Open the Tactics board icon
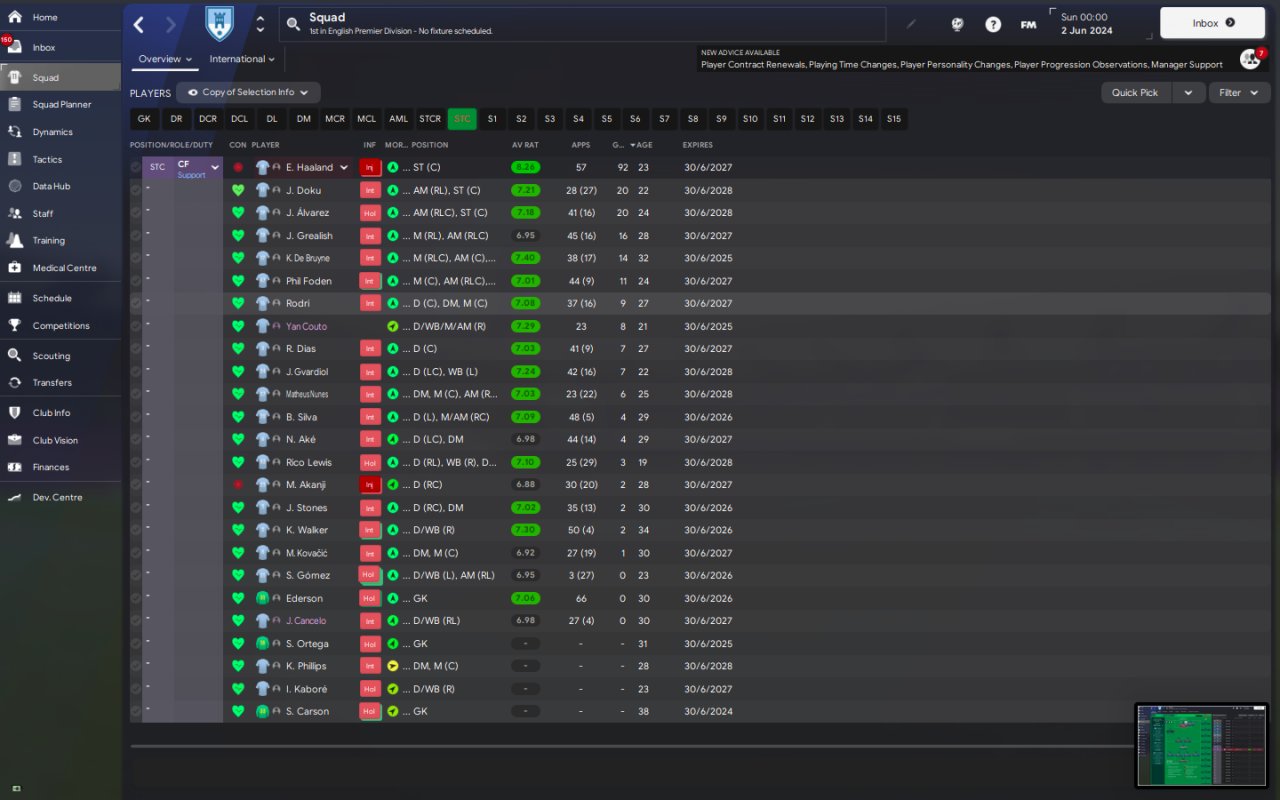The width and height of the screenshot is (1280, 800). [x=15, y=159]
